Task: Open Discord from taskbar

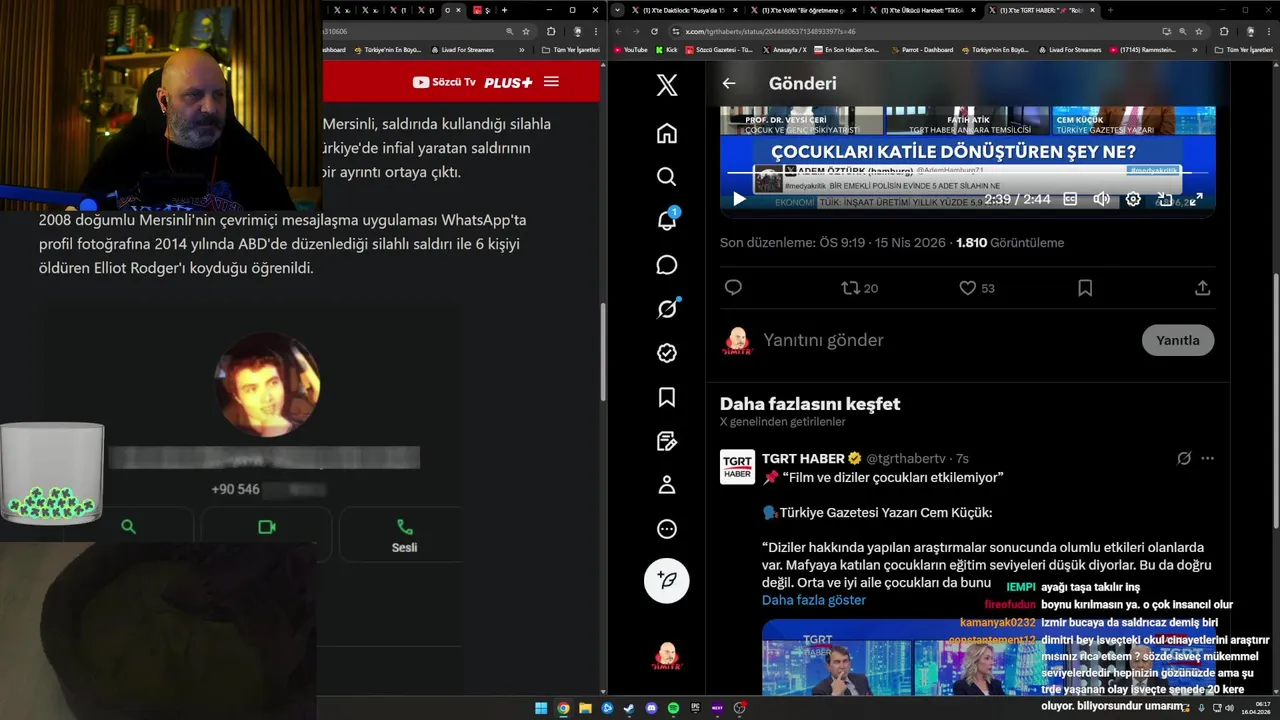Action: click(x=651, y=708)
